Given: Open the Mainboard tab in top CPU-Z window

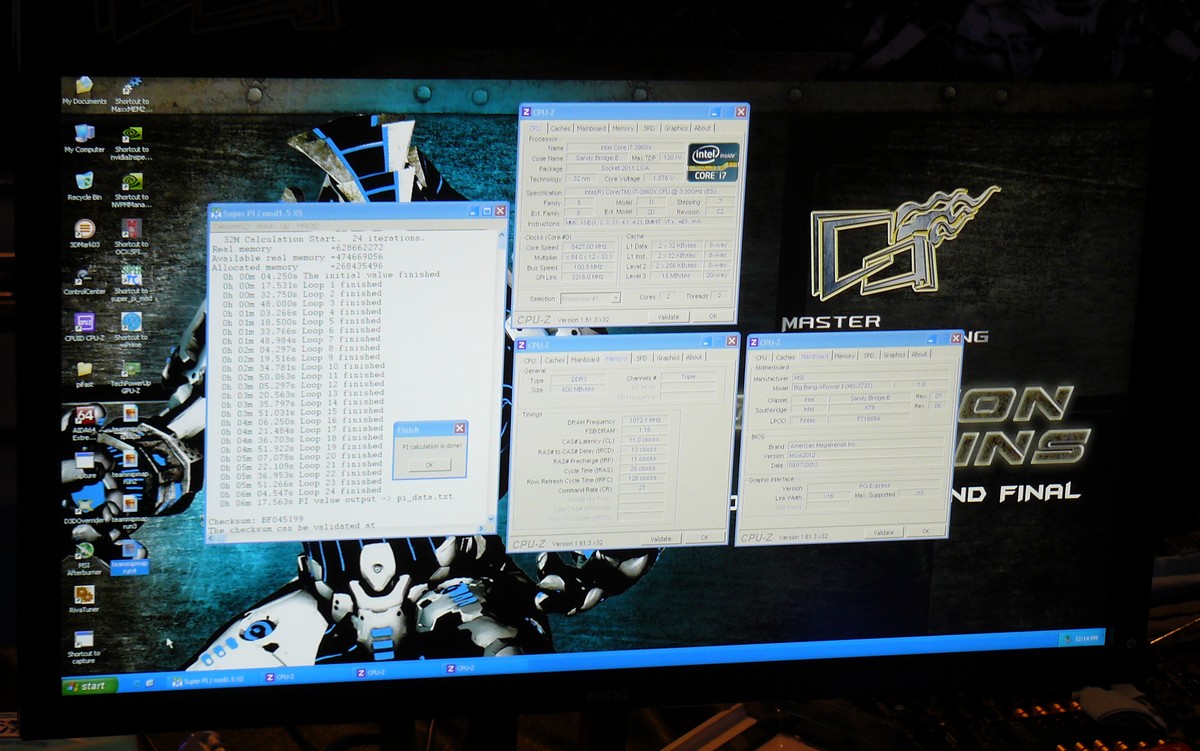Looking at the screenshot, I should click(x=591, y=128).
